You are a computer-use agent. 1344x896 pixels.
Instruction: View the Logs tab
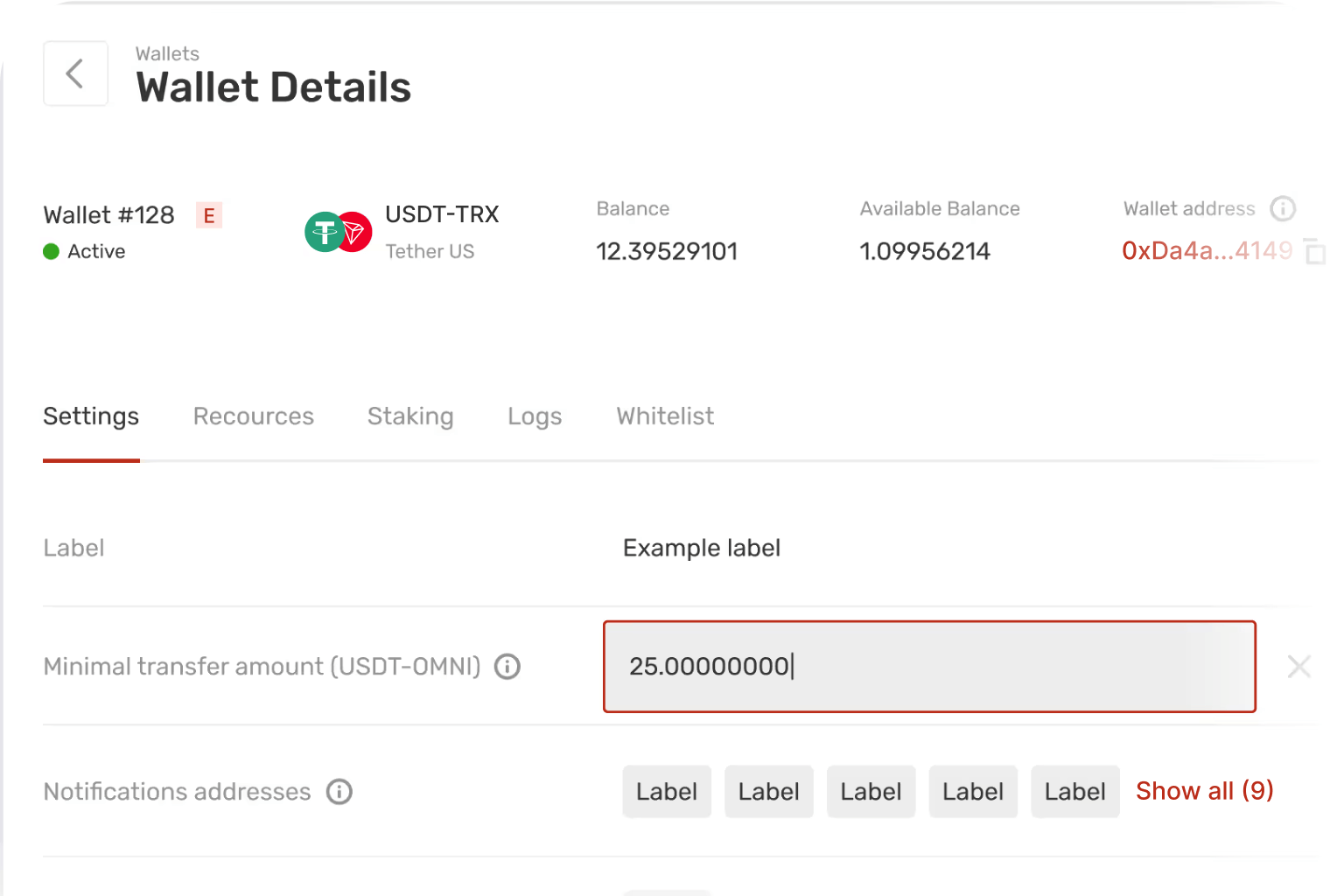pyautogui.click(x=535, y=416)
